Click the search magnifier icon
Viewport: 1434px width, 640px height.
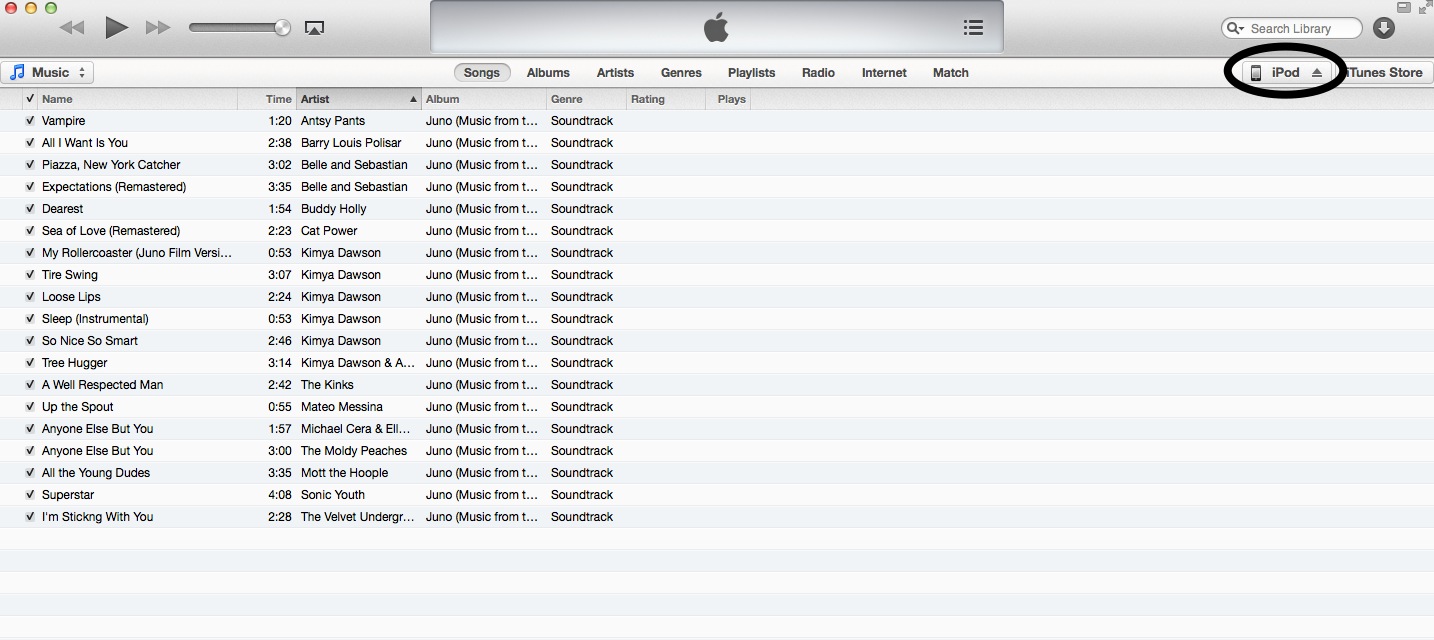1236,28
